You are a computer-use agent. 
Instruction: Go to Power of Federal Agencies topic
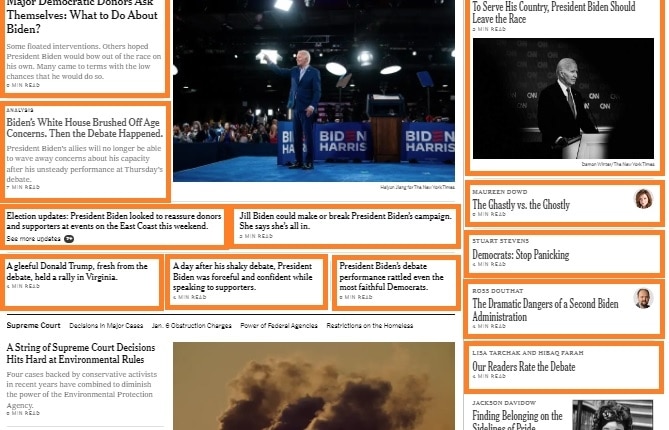(x=278, y=326)
